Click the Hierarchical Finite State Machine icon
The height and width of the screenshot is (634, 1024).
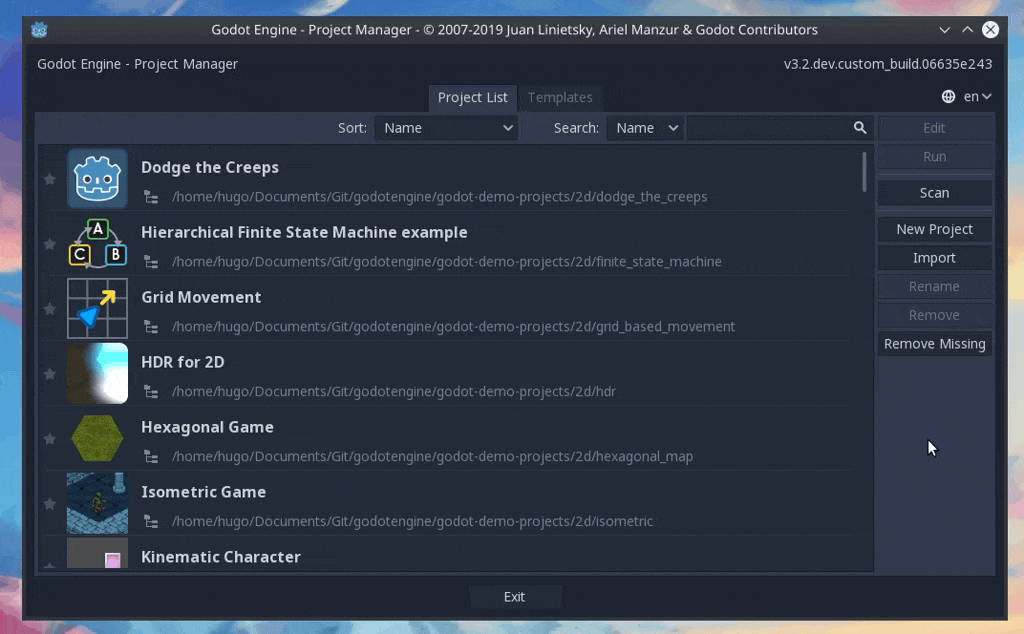pyautogui.click(x=97, y=243)
